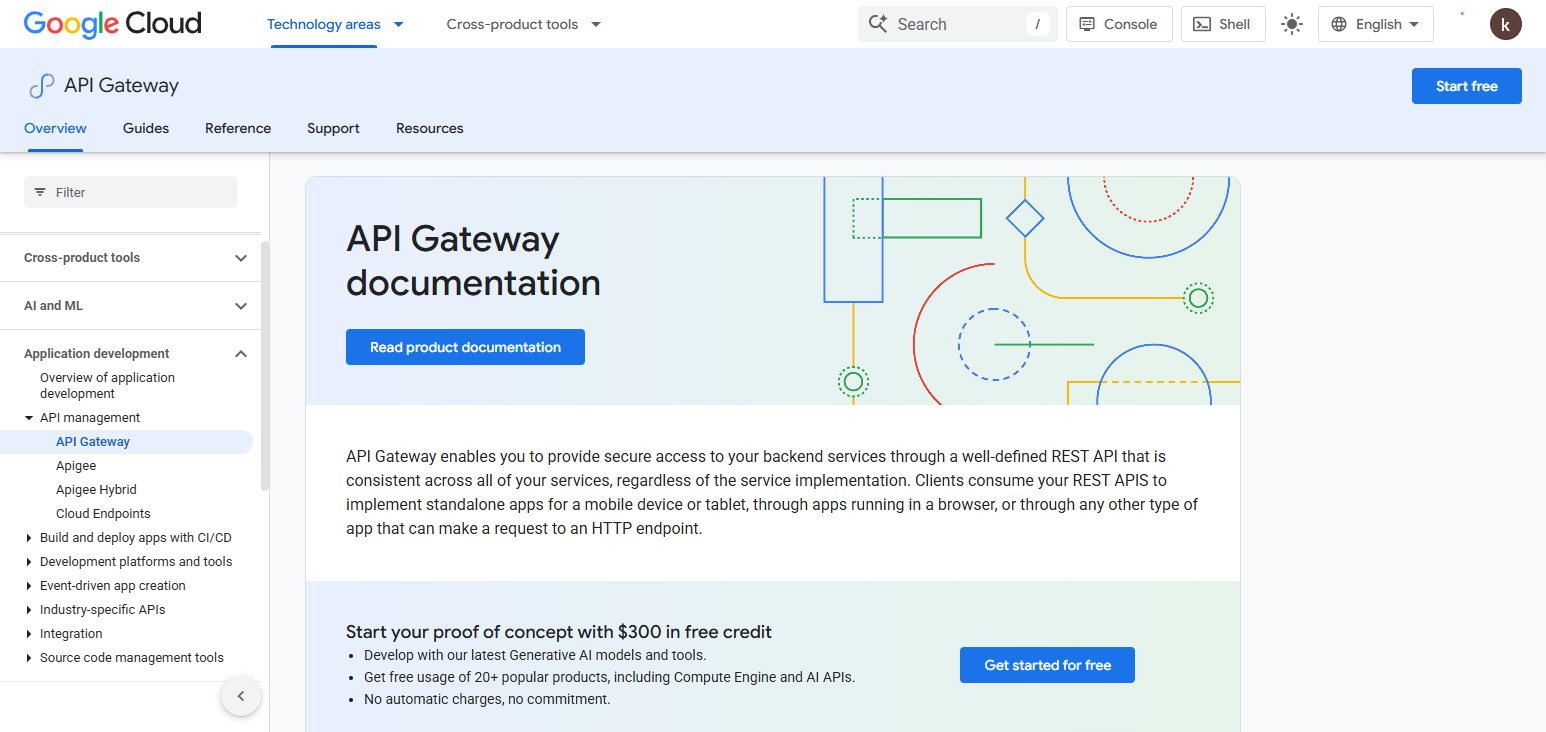The image size is (1546, 732).
Task: Click the sidebar vertical scrollbar
Action: (x=265, y=365)
